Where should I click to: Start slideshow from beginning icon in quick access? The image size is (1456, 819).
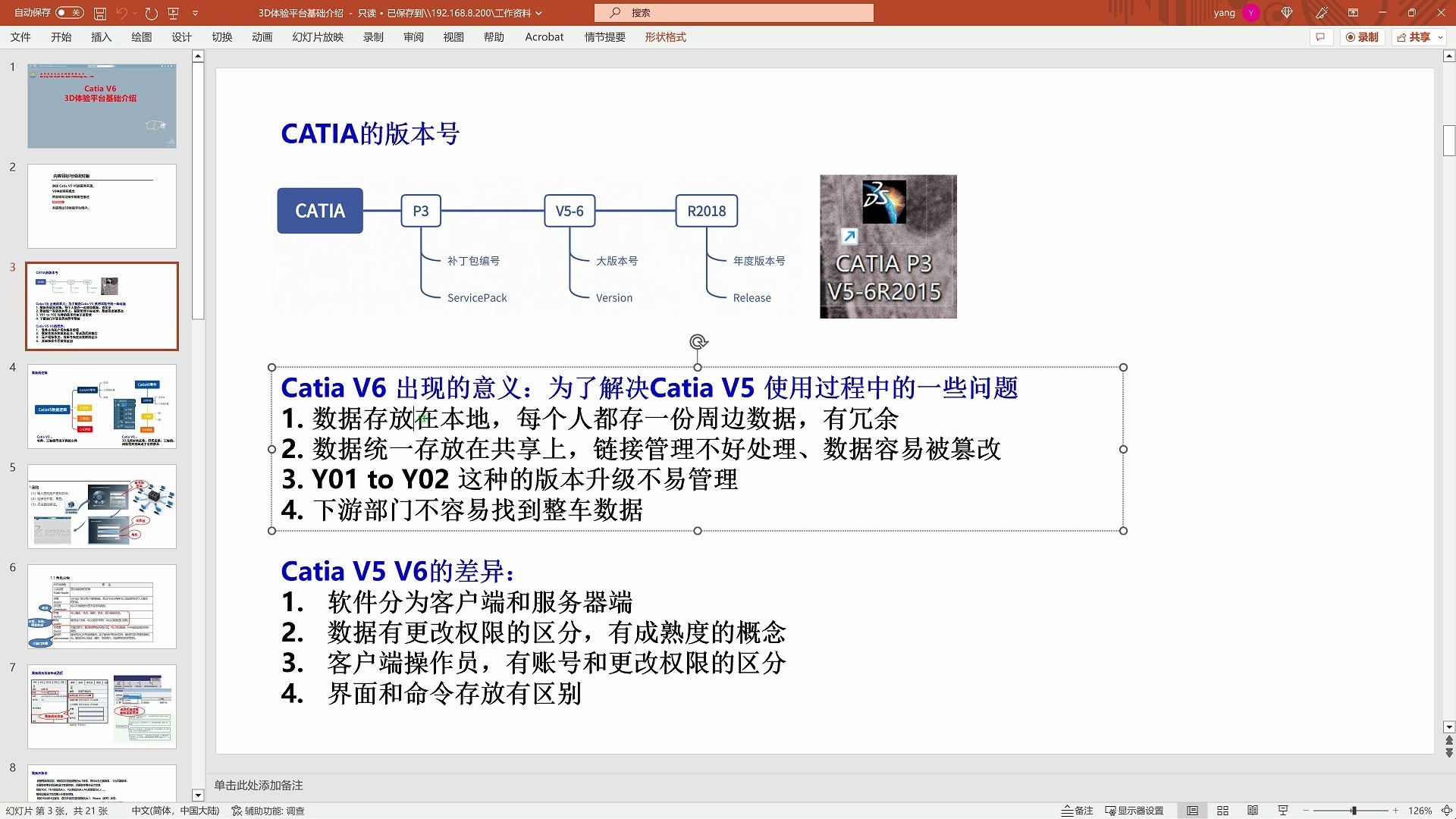pyautogui.click(x=174, y=13)
